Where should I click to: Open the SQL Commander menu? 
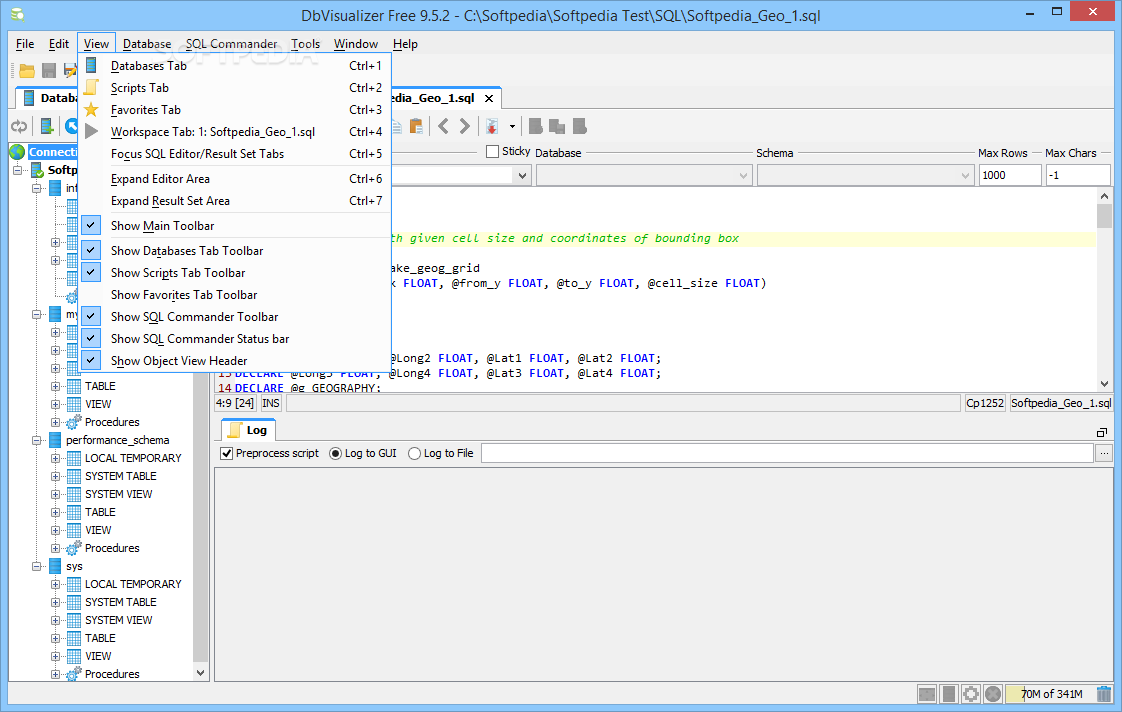231,44
